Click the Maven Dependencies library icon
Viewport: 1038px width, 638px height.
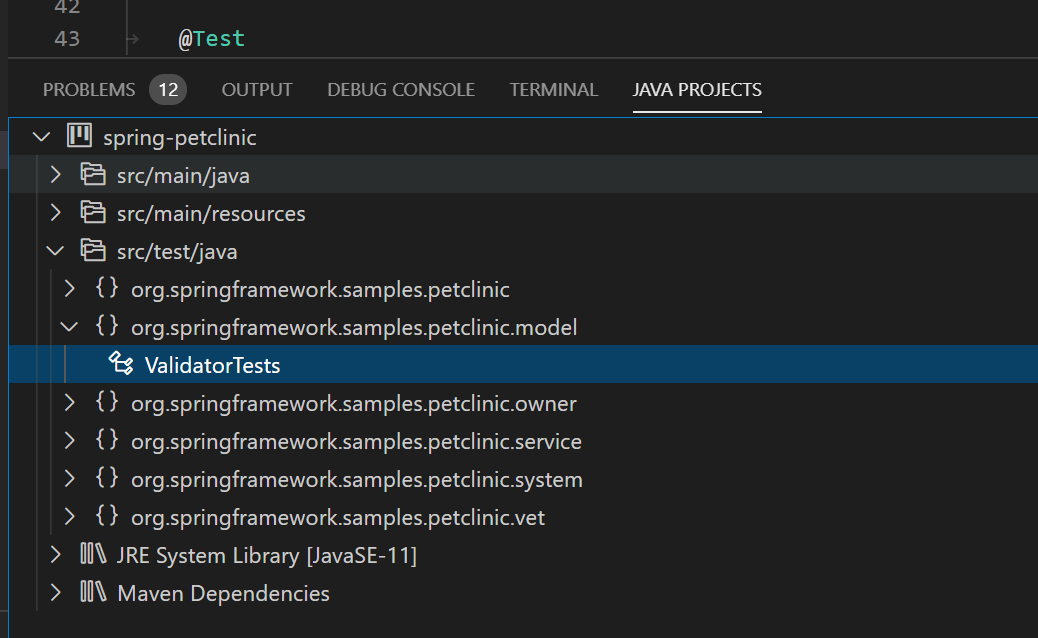[93, 592]
